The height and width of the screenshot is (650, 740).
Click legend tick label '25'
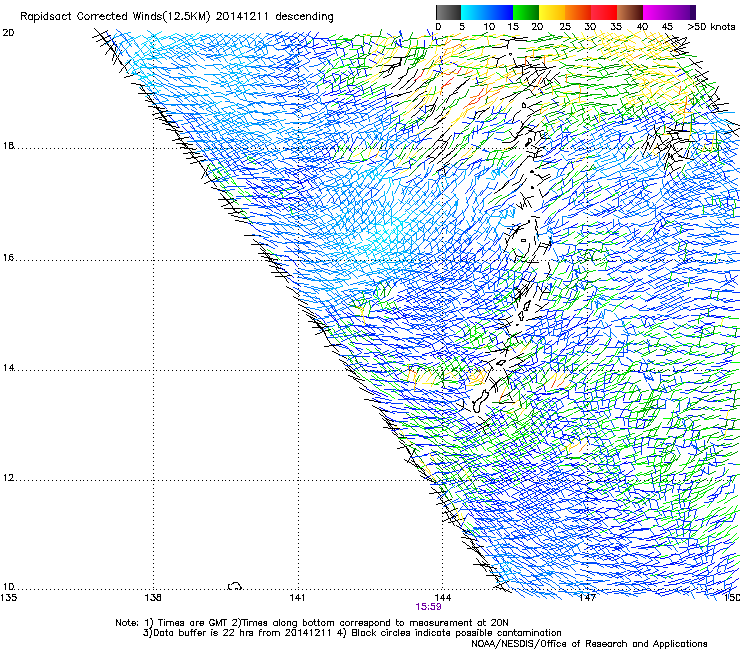click(565, 27)
